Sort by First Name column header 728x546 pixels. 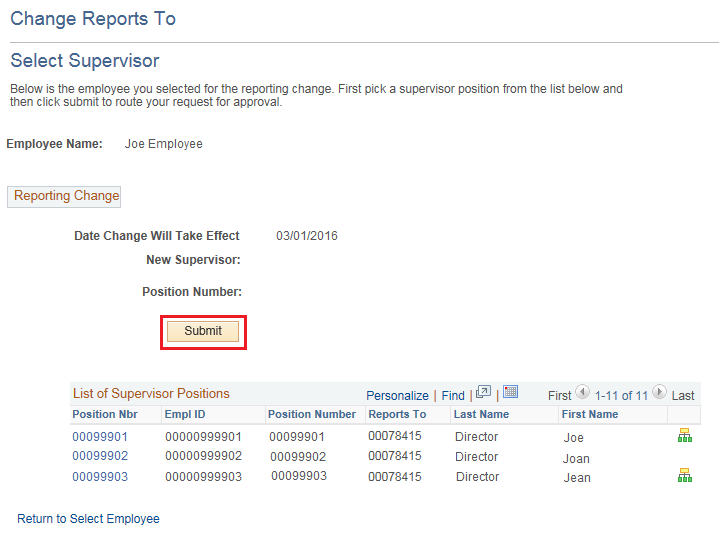tap(589, 414)
